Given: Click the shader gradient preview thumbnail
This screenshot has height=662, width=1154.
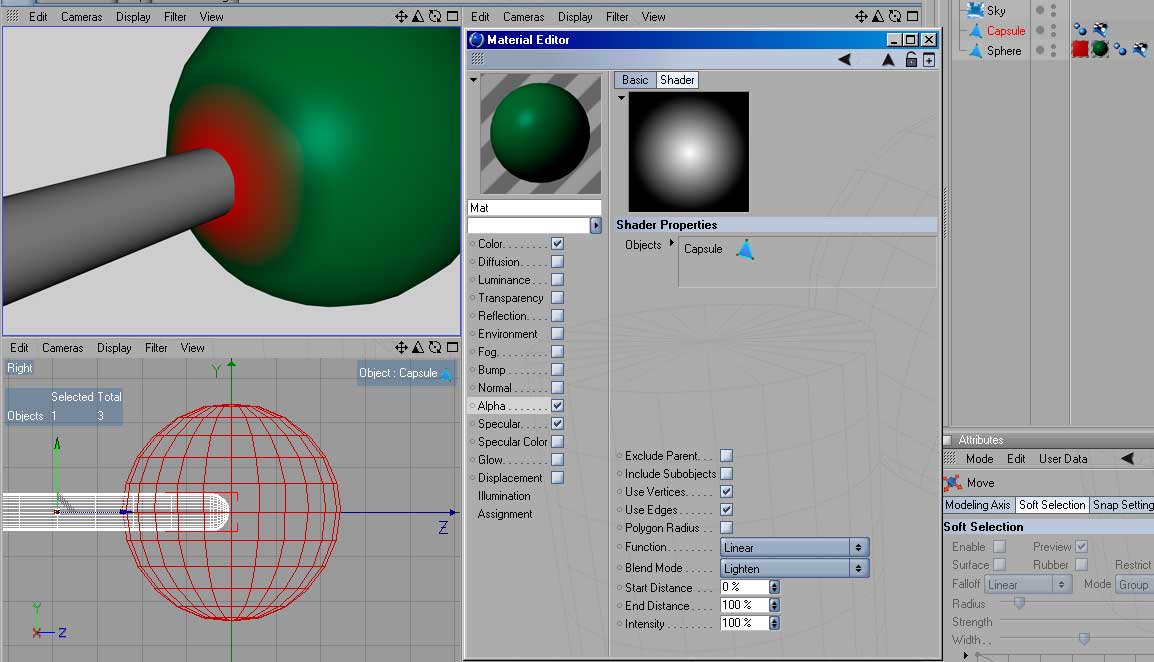Looking at the screenshot, I should pyautogui.click(x=688, y=152).
